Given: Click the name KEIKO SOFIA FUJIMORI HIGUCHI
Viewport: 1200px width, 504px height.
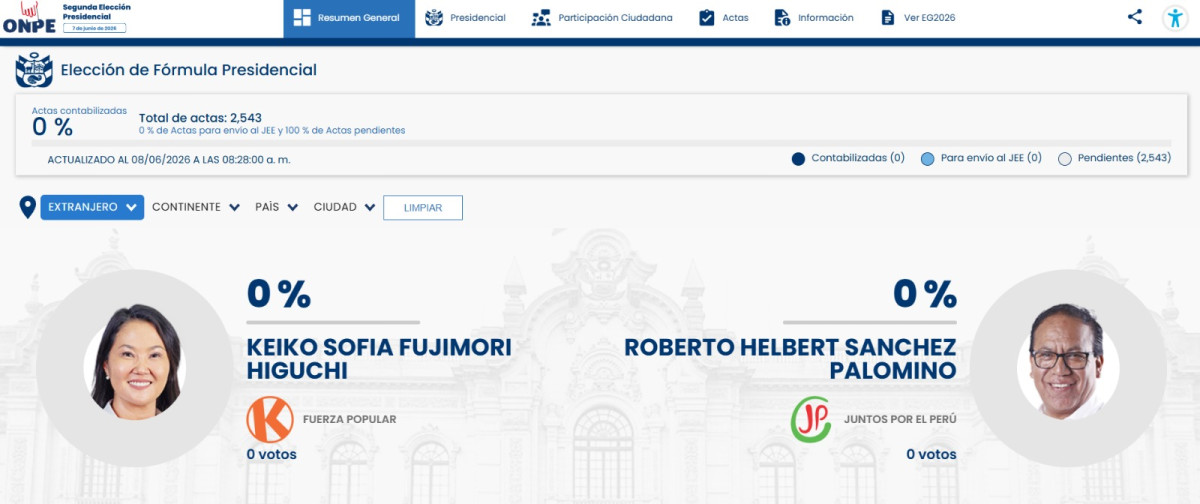Looking at the screenshot, I should click(379, 359).
